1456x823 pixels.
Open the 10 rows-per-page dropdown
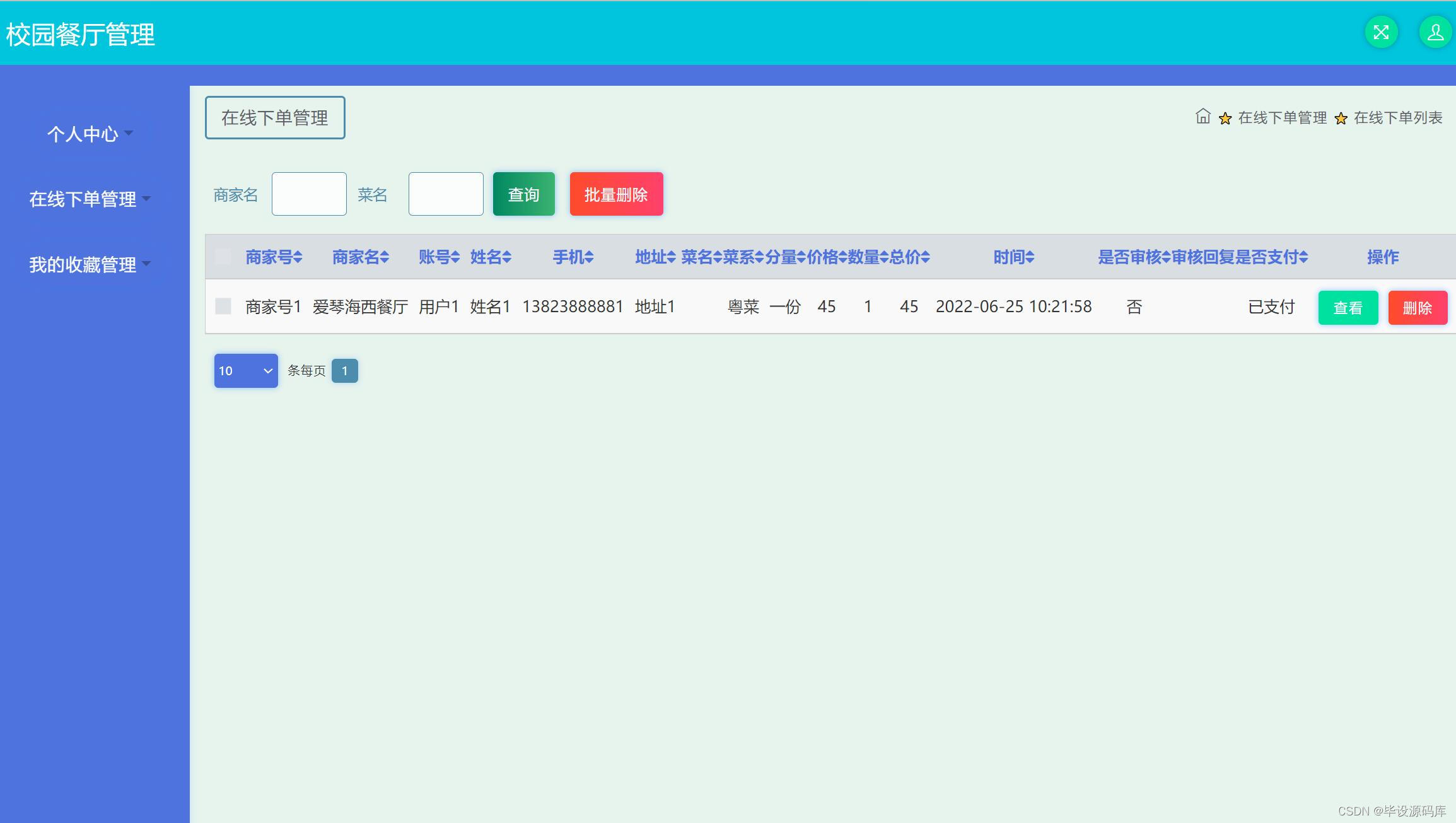coord(246,371)
